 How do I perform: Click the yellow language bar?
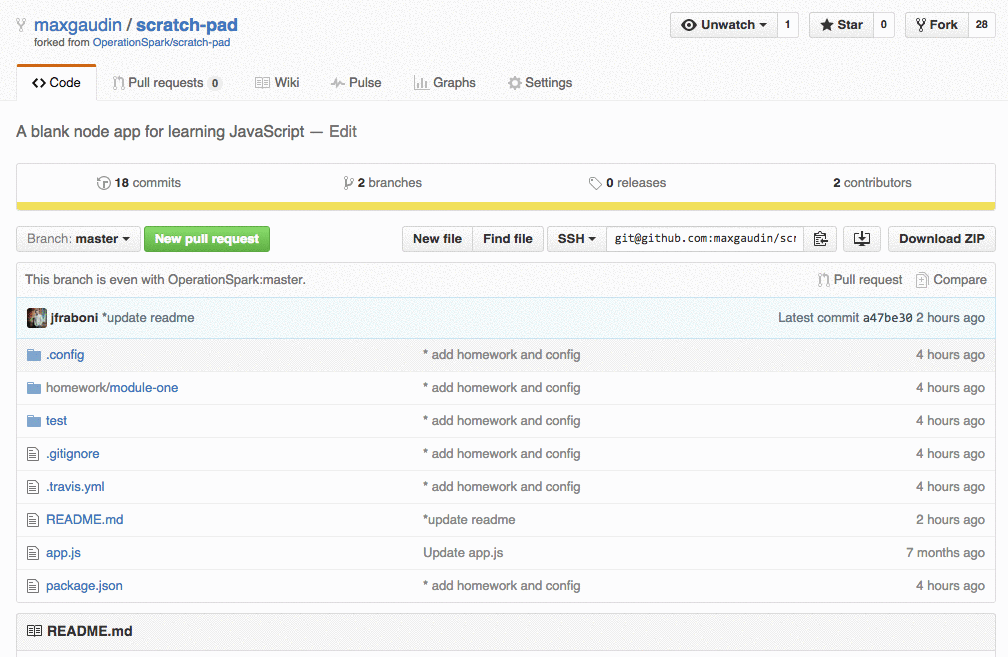click(x=506, y=206)
